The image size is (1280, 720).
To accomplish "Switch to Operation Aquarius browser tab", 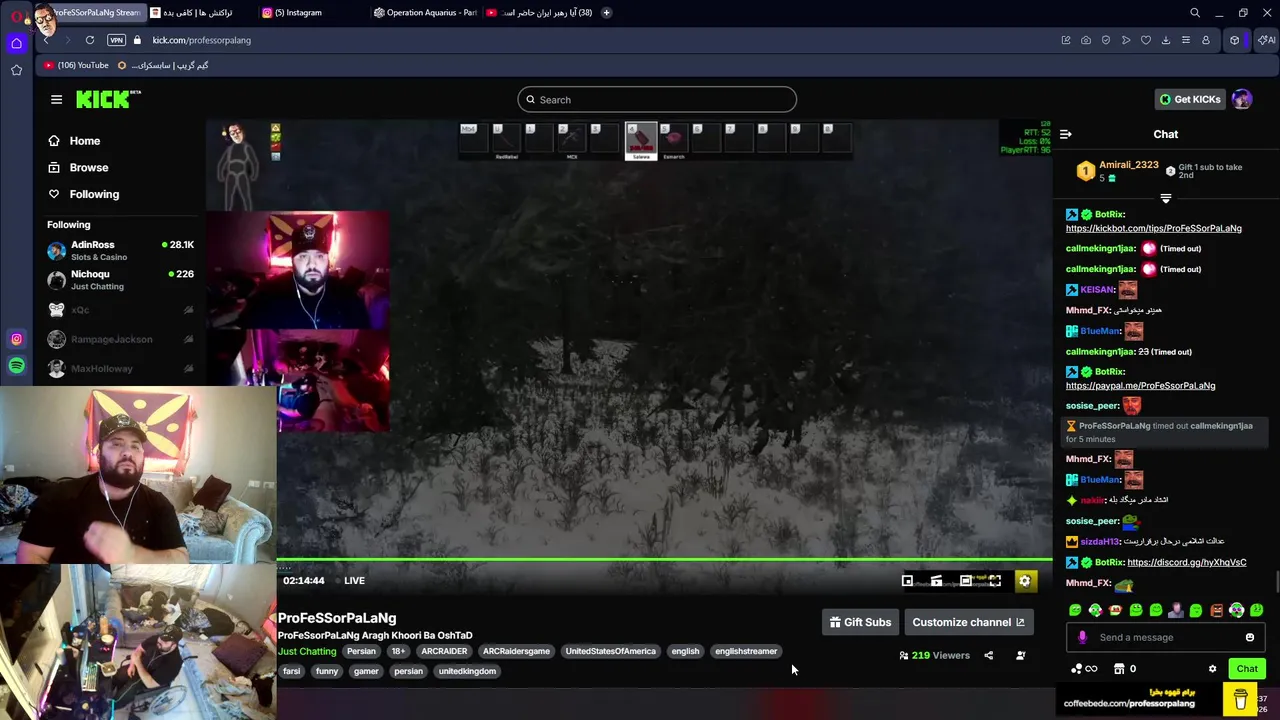I will tap(424, 13).
